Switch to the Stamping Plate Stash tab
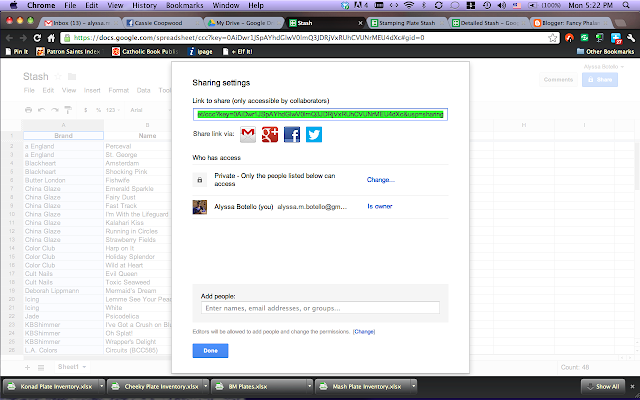Viewport: 640px width, 400px height. pos(405,23)
